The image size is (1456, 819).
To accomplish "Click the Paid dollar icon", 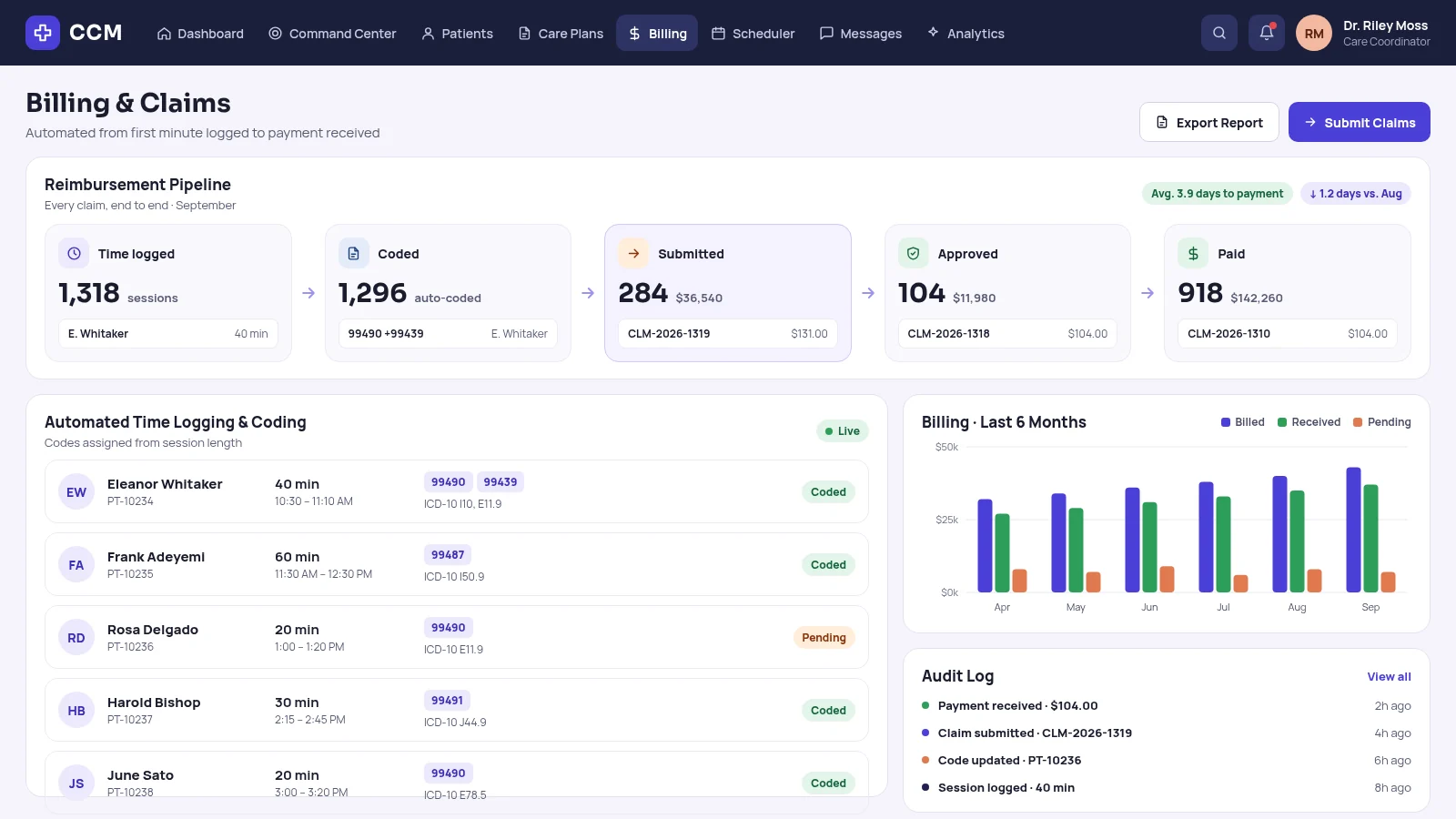I will (x=1194, y=254).
